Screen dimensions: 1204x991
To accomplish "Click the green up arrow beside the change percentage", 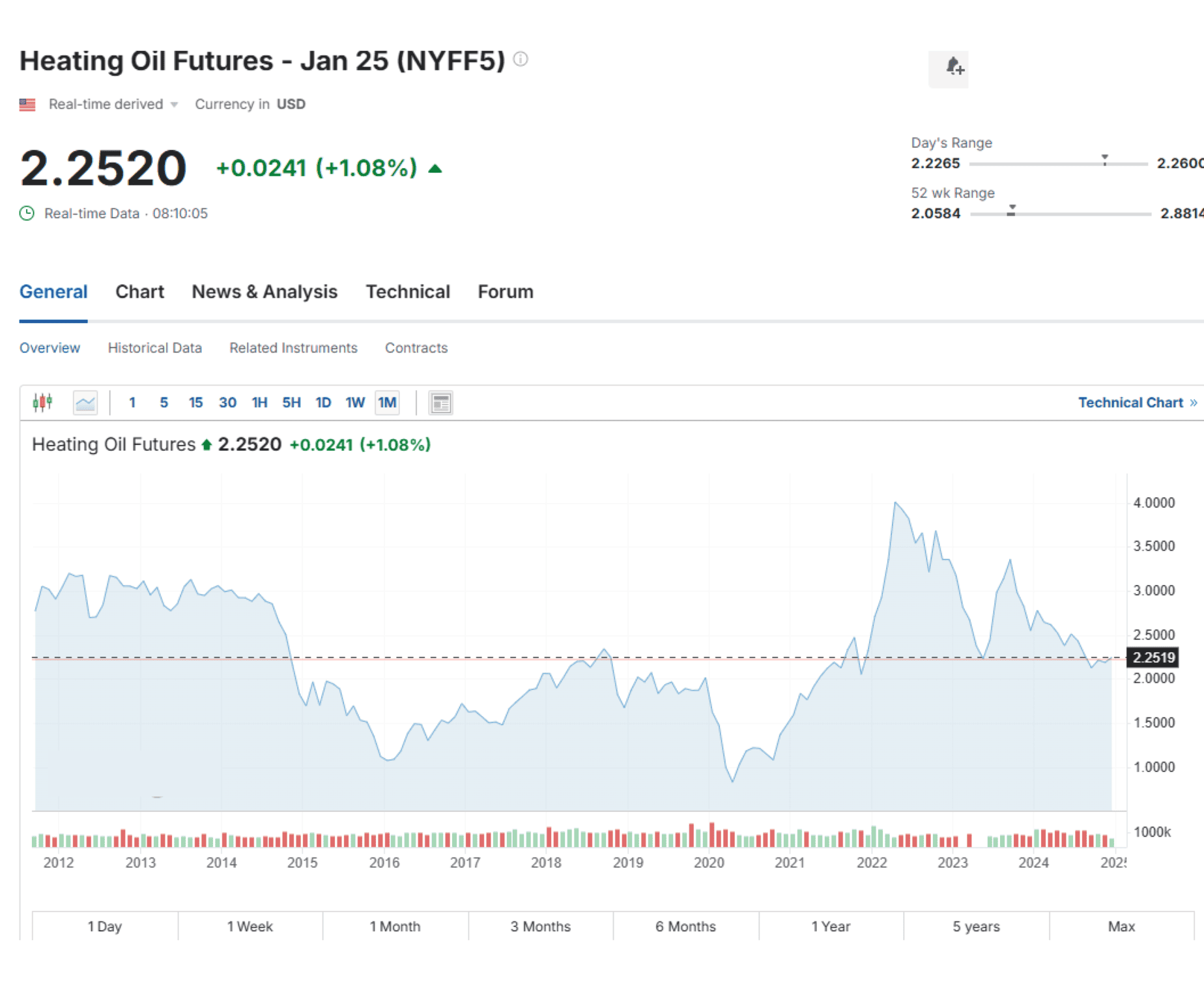I will (435, 168).
